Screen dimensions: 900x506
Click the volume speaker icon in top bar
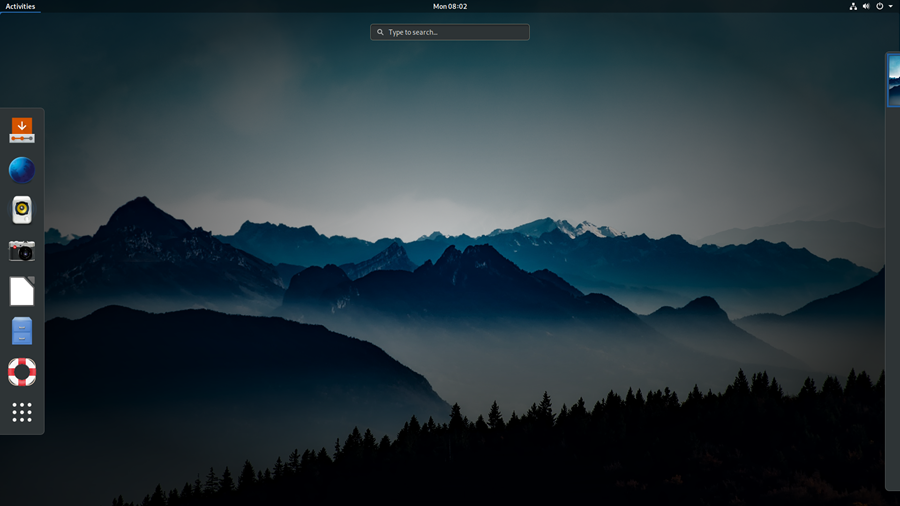[866, 6]
